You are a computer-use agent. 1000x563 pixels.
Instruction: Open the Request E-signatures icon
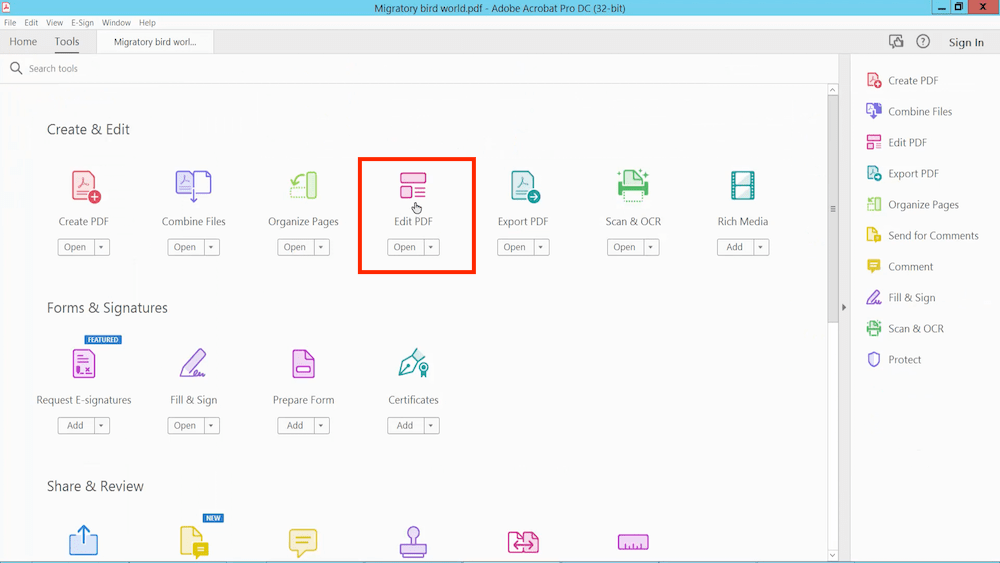[x=84, y=363]
